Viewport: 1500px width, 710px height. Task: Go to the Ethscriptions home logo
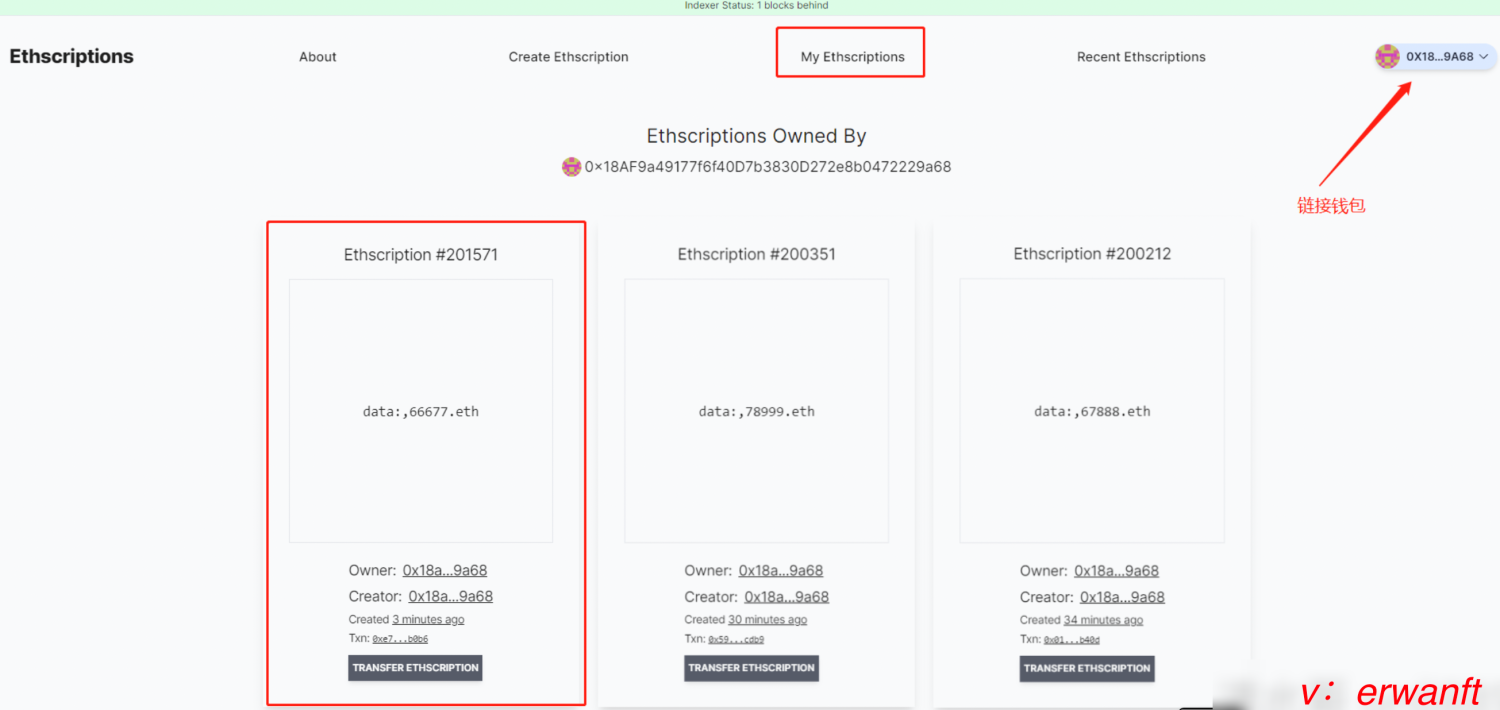(72, 57)
